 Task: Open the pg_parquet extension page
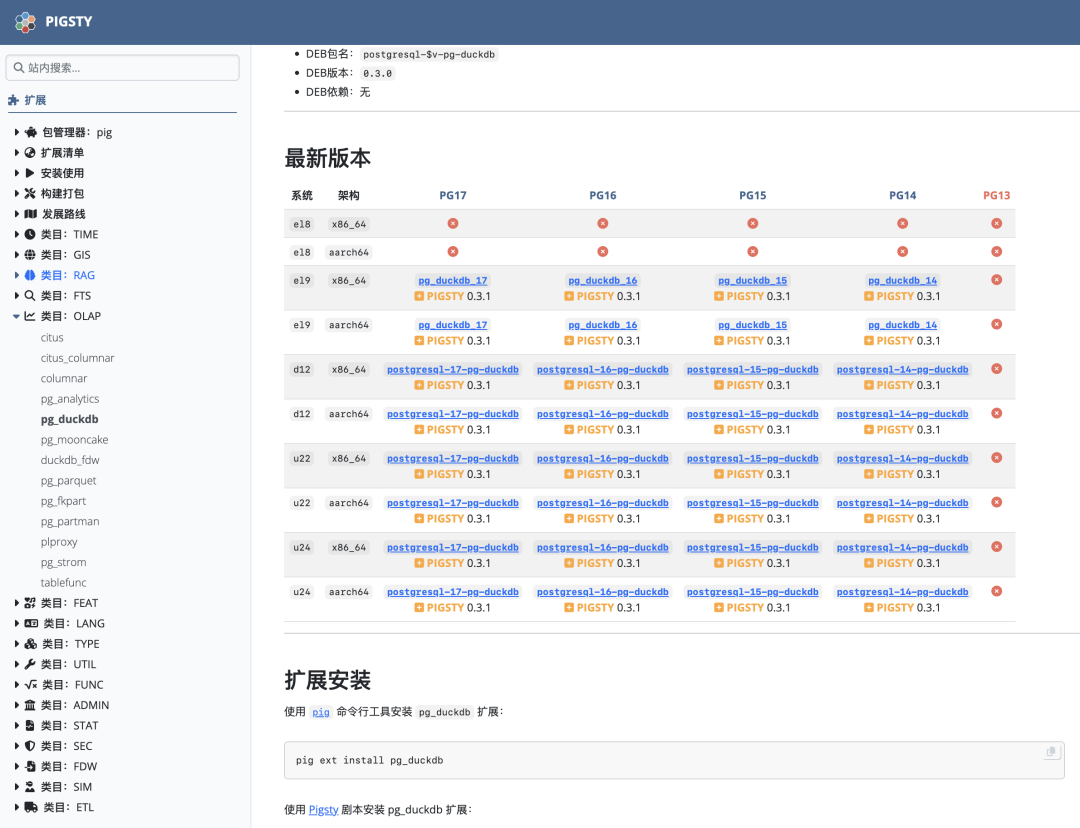coord(68,481)
